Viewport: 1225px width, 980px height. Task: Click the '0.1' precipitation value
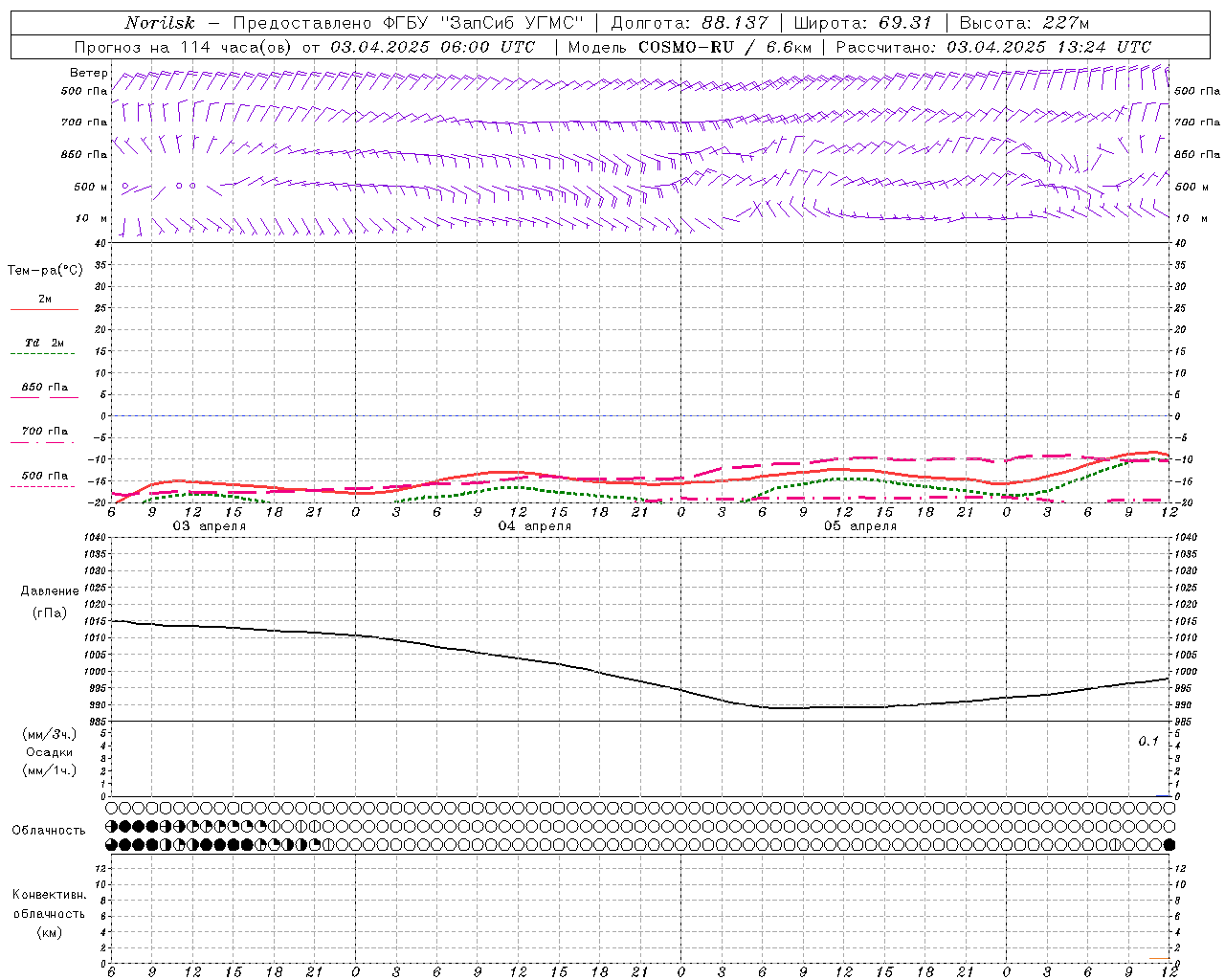click(1148, 742)
